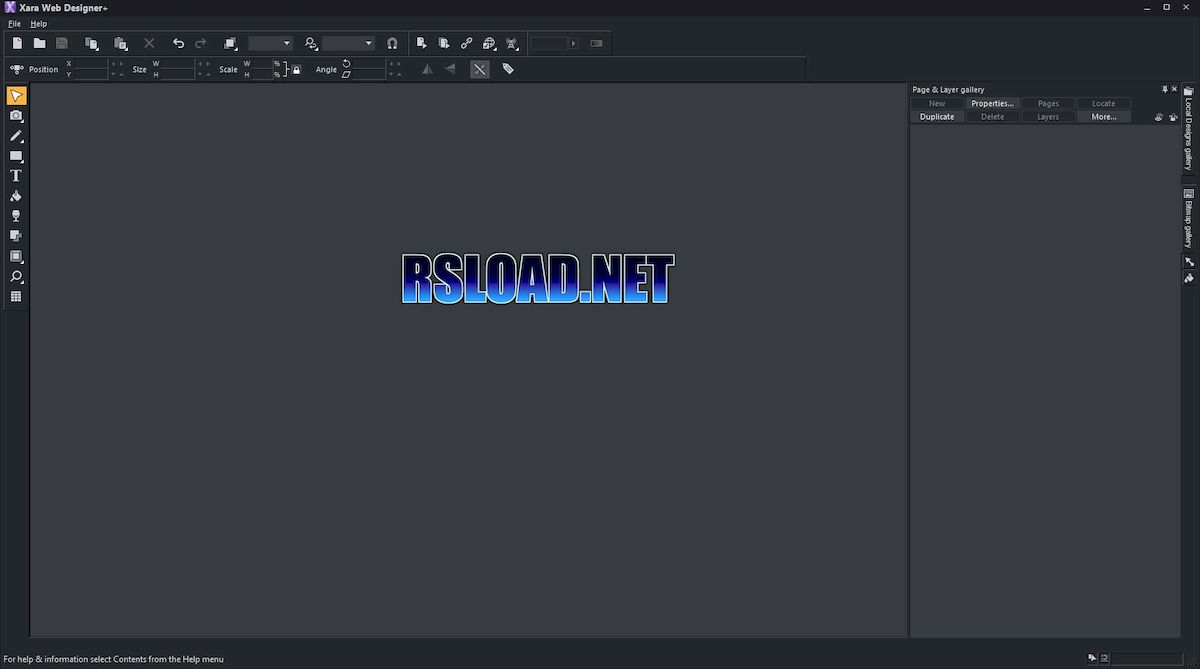Select the Rectangle shape tool
The height and width of the screenshot is (669, 1200).
tap(16, 156)
